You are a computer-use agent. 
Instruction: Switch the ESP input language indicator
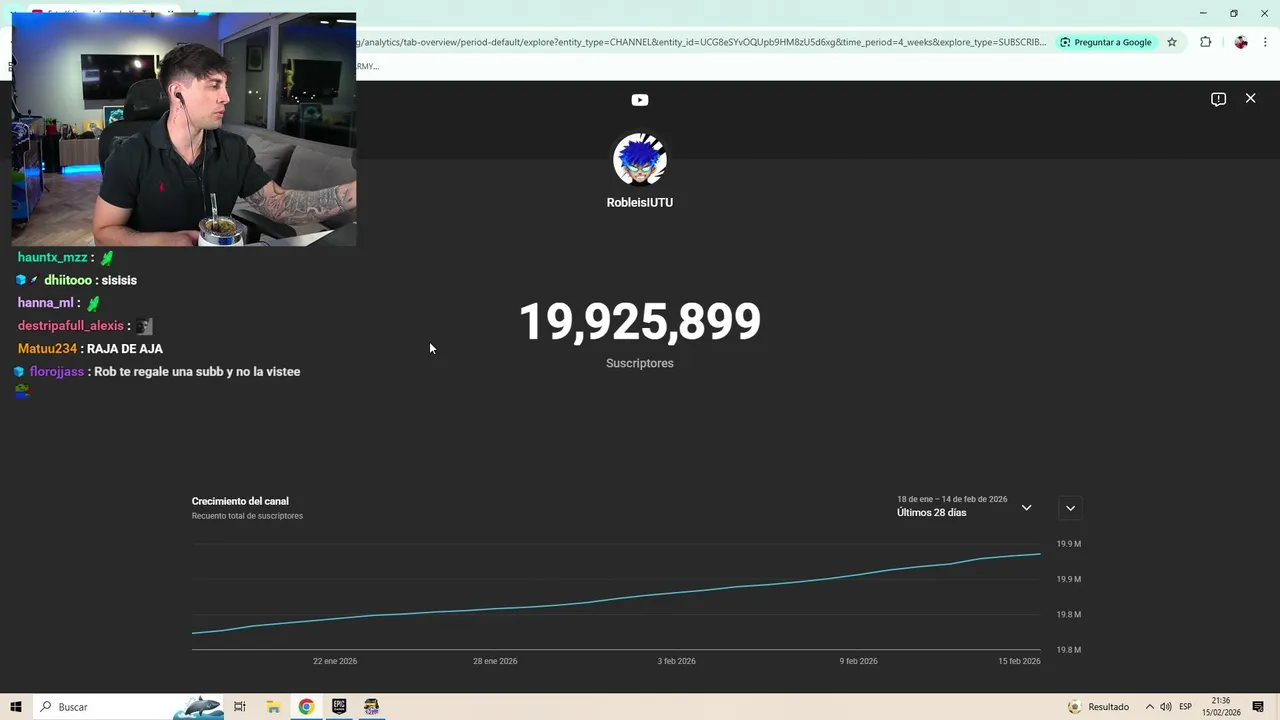(1185, 707)
